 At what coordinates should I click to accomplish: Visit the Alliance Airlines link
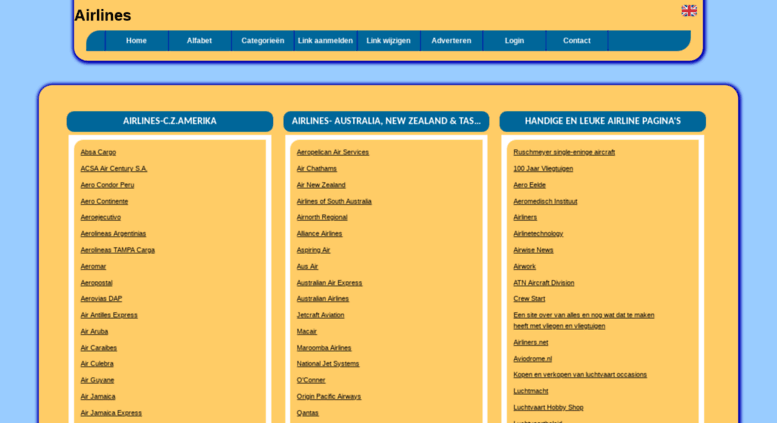(319, 233)
